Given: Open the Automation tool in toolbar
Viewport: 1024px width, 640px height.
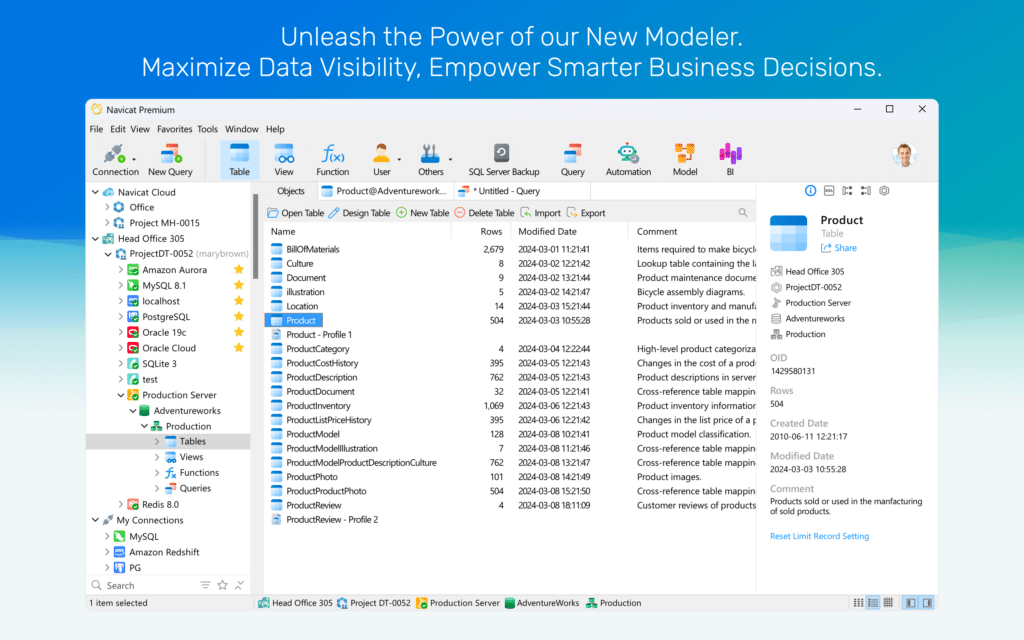Looking at the screenshot, I should pyautogui.click(x=628, y=160).
